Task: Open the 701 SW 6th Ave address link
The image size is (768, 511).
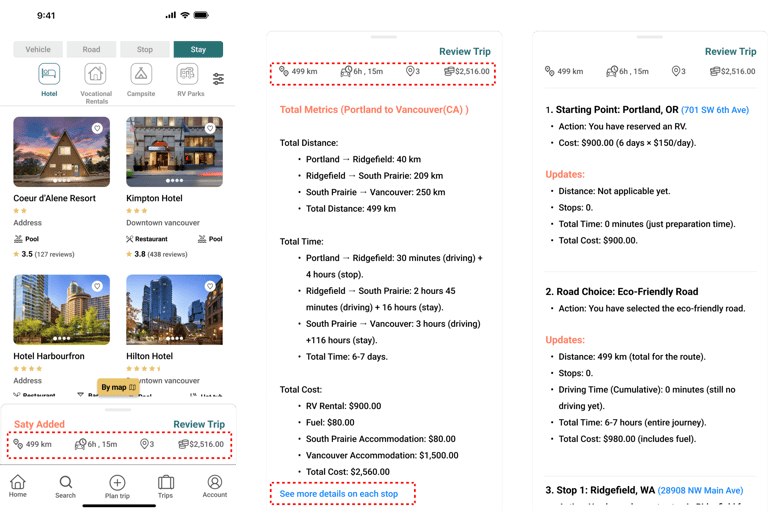Action: tap(715, 110)
